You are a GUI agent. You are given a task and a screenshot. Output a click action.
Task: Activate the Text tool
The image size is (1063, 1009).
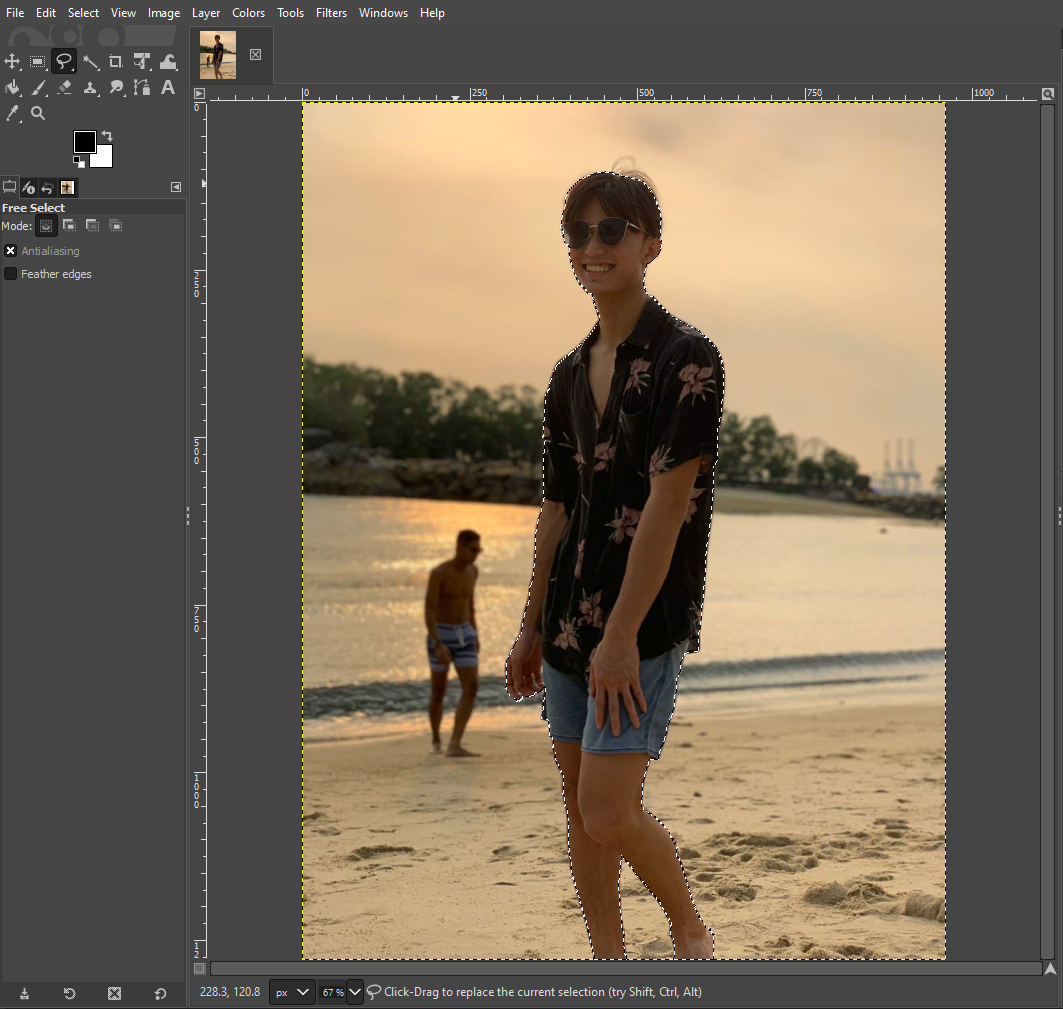point(168,88)
